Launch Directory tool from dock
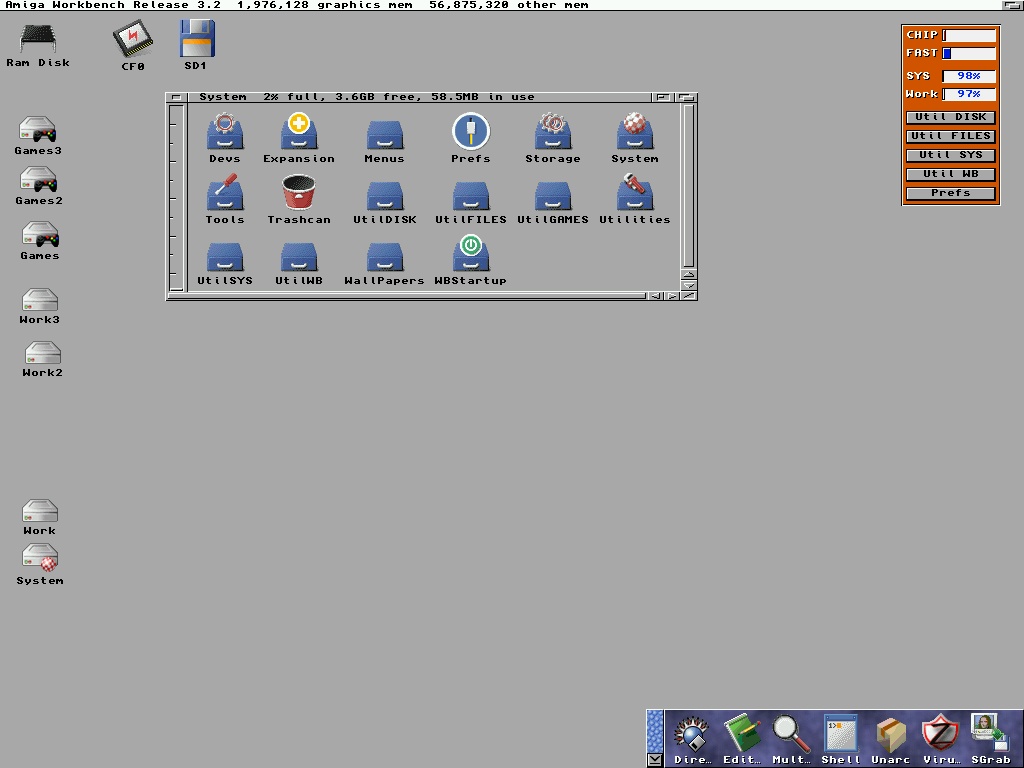Image resolution: width=1024 pixels, height=768 pixels. point(692,739)
